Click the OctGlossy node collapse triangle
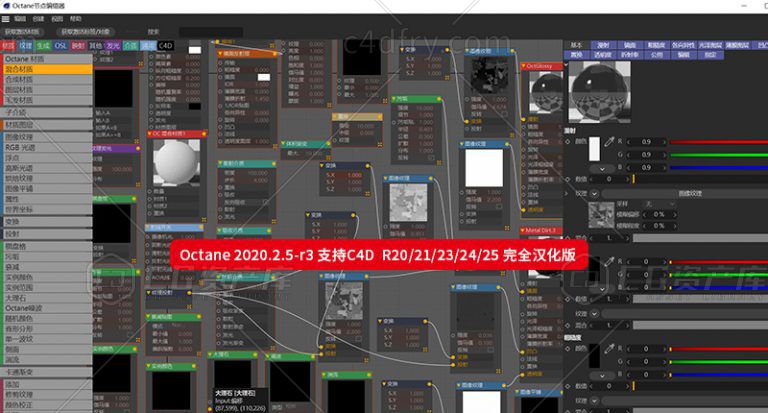768x413 pixels. coord(524,66)
